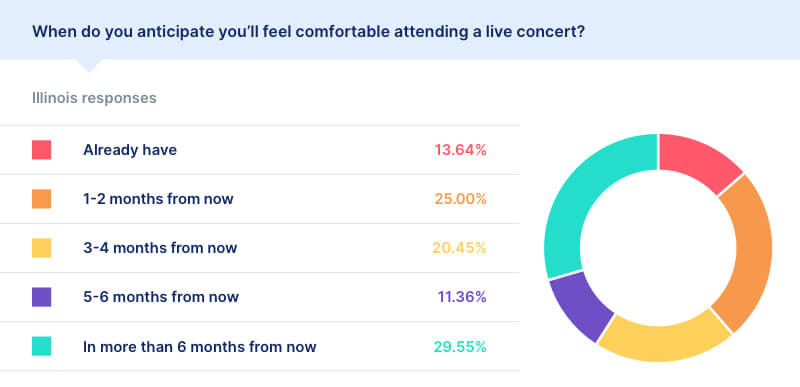Click the 3-4 months from now label
The width and height of the screenshot is (800, 387).
pos(160,248)
